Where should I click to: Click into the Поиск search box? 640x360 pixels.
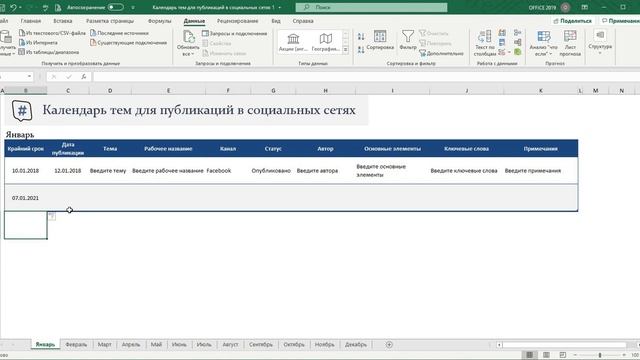(371, 7)
